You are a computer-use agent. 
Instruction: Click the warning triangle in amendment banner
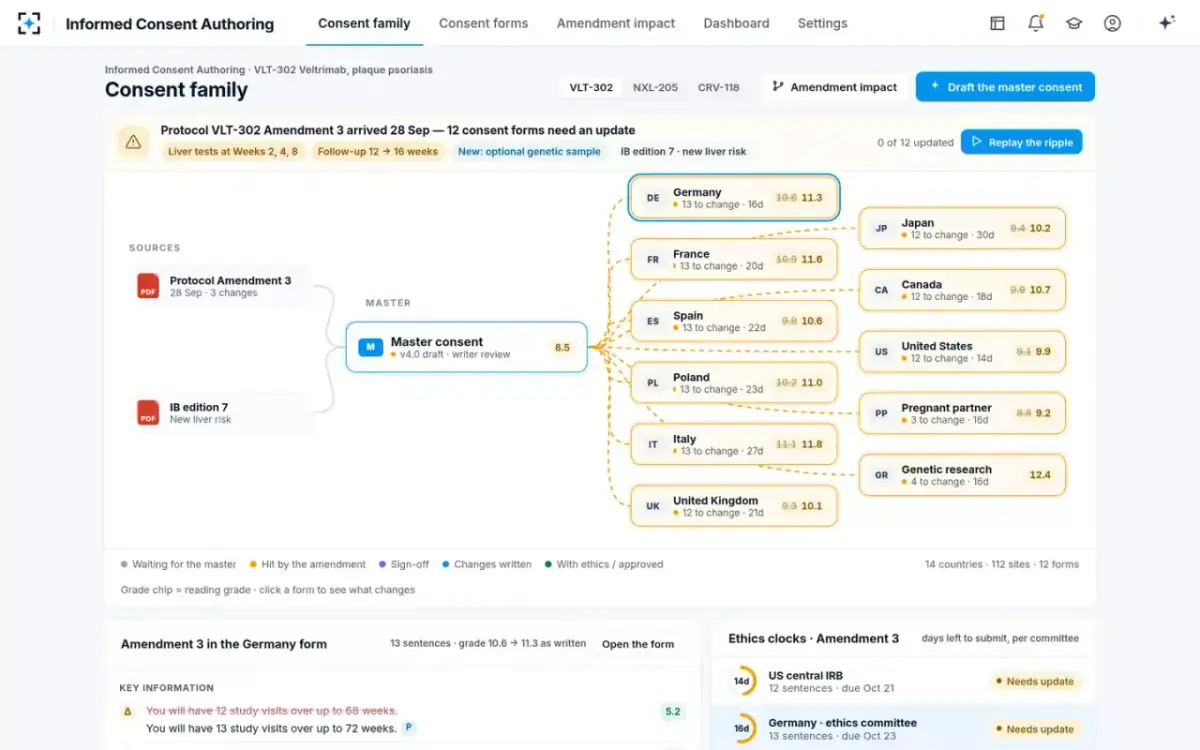tap(133, 142)
